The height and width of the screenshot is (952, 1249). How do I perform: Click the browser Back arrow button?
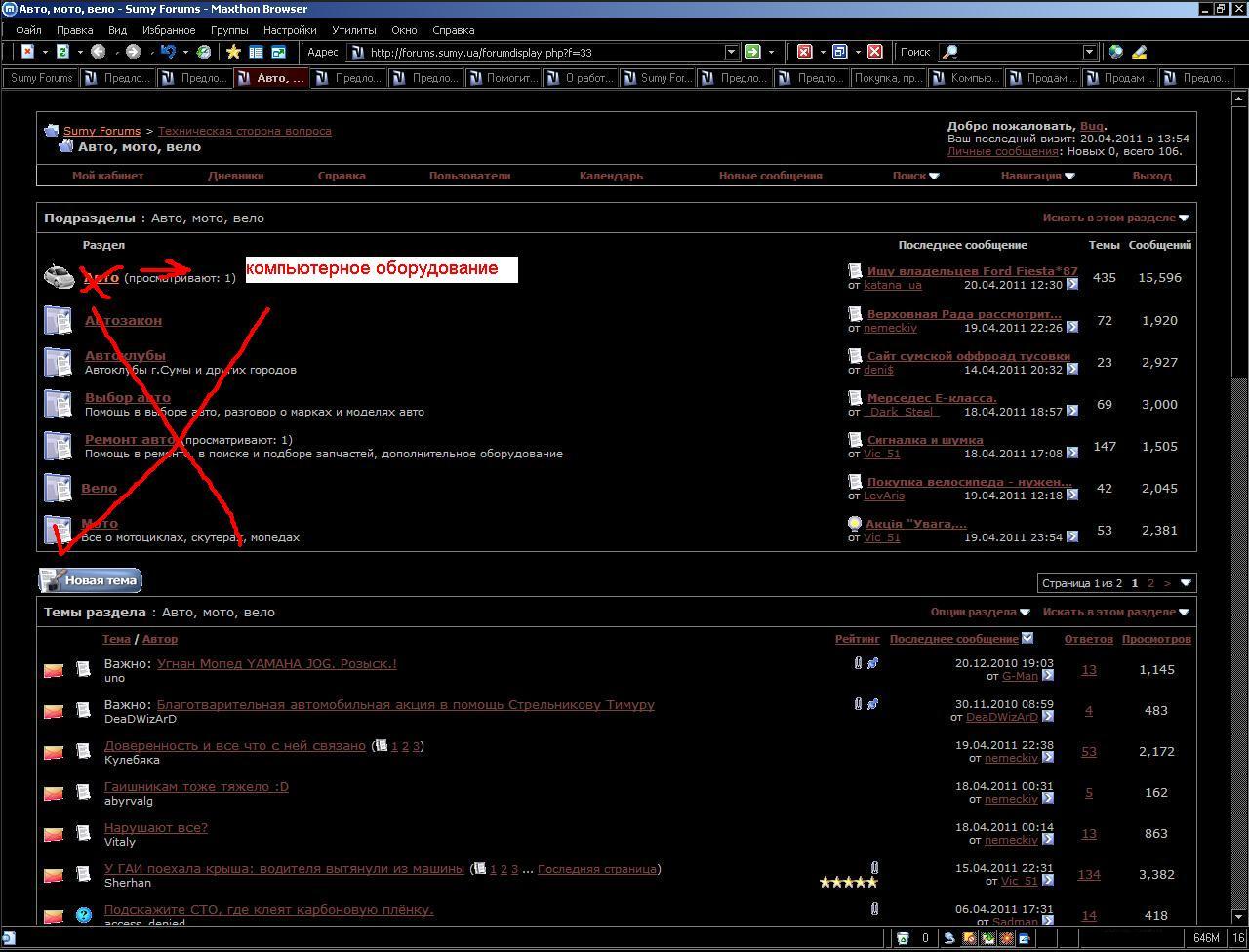pos(98,52)
